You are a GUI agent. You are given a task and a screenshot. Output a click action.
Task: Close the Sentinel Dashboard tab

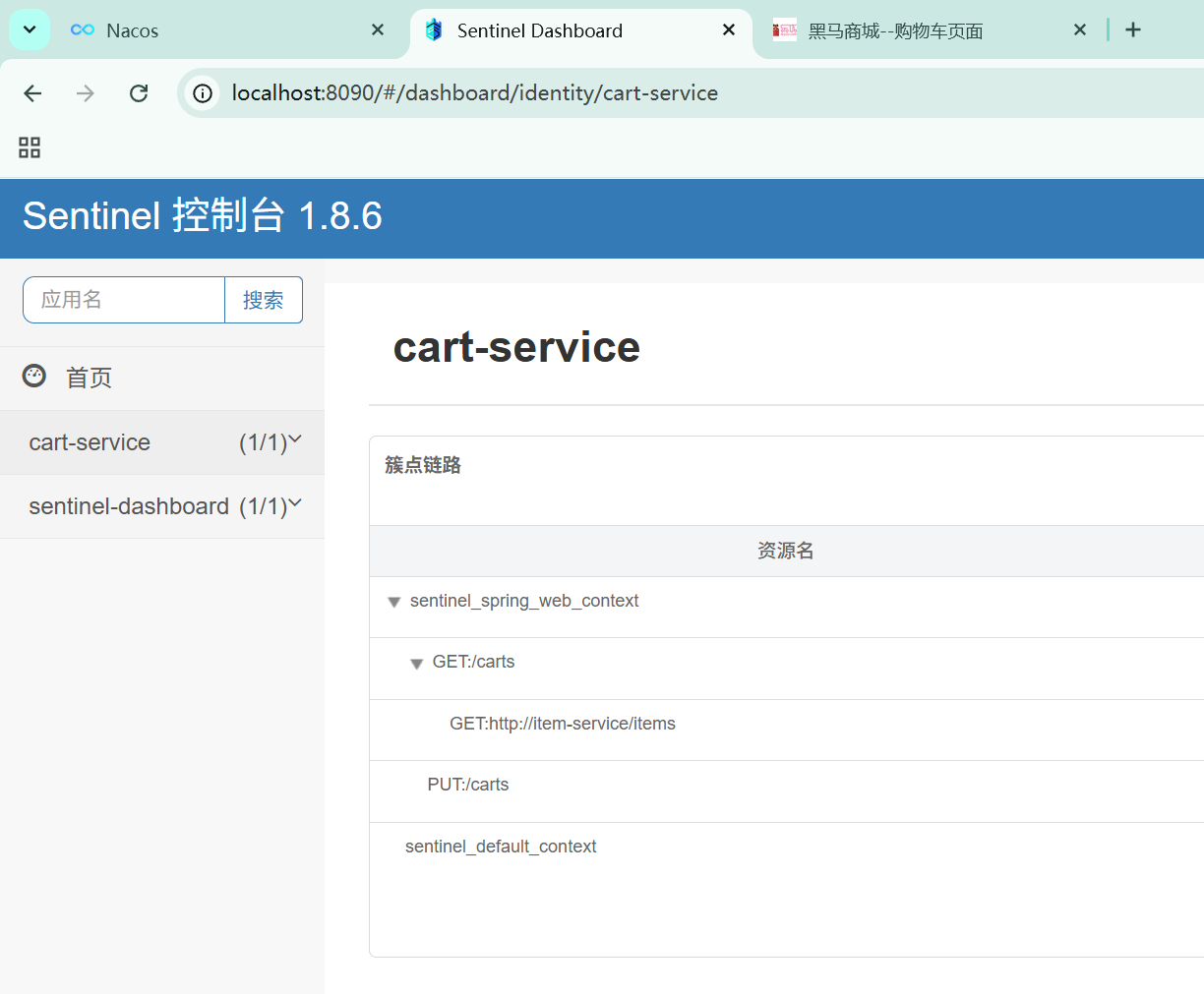729,30
